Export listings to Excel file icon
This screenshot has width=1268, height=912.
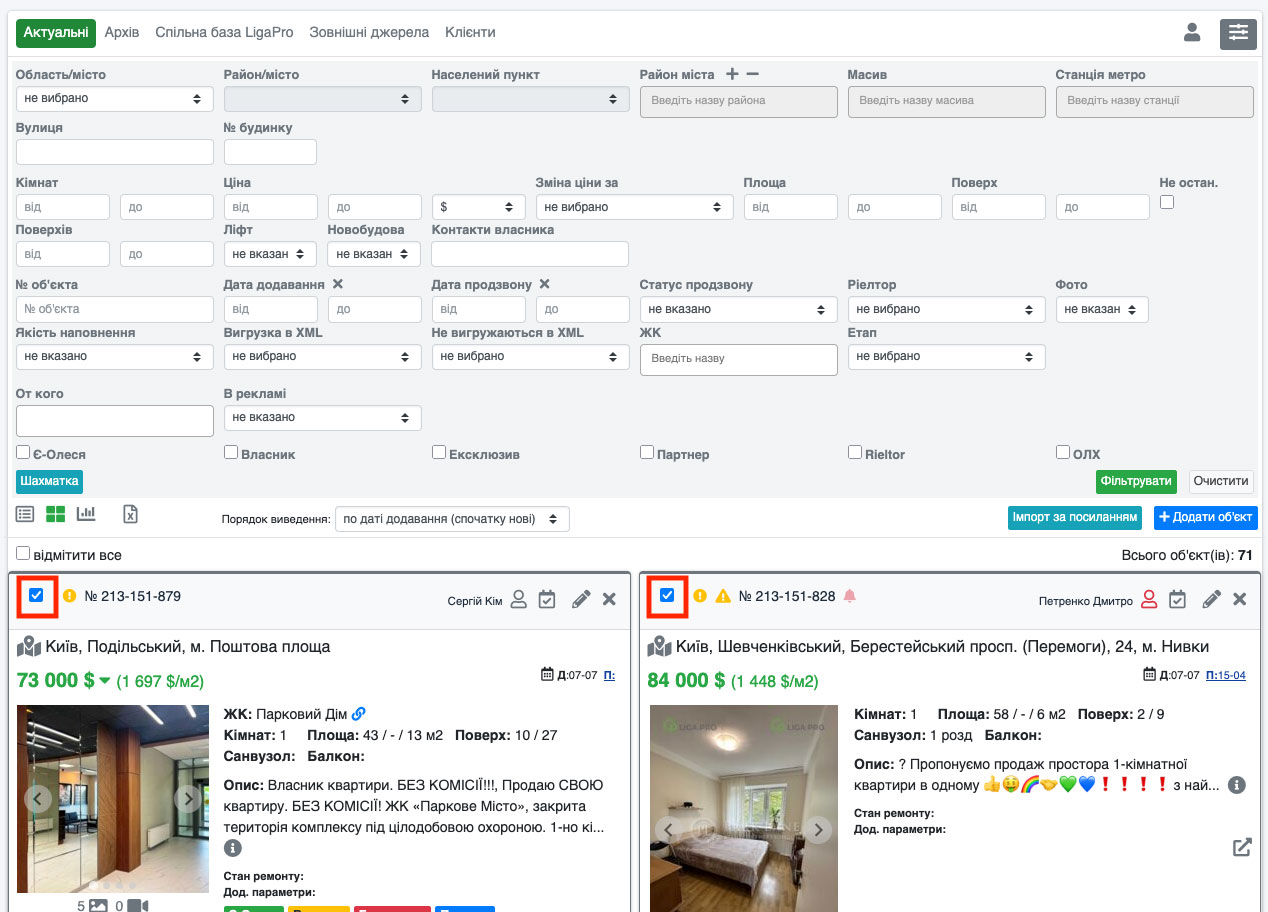[130, 514]
